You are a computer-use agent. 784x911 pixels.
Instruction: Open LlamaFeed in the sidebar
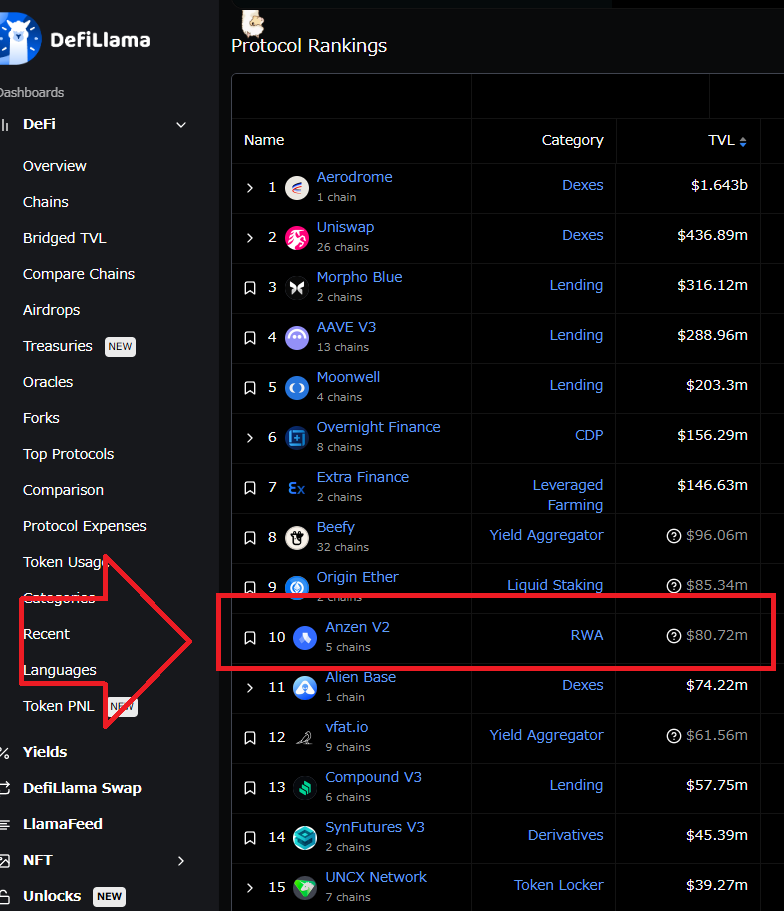(63, 824)
